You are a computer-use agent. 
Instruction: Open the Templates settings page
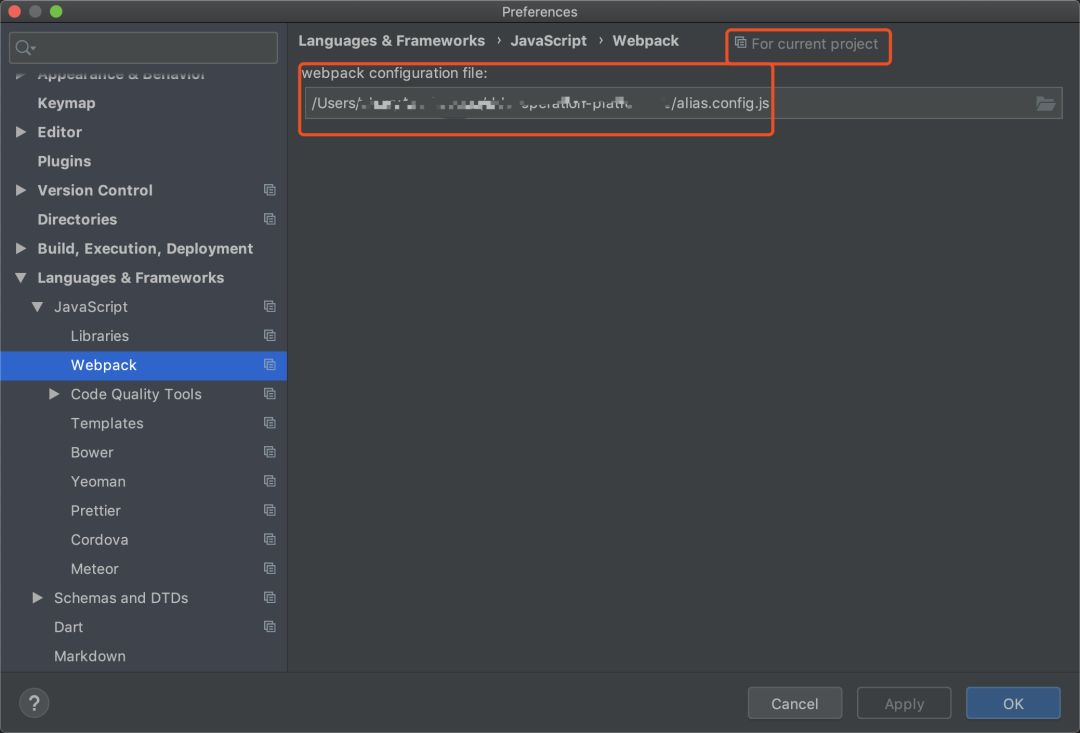coord(107,424)
